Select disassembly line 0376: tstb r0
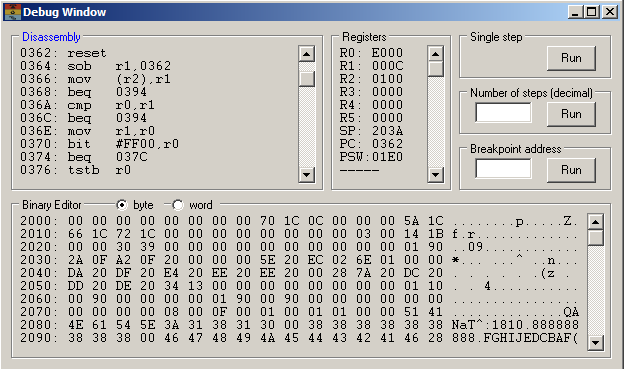The height and width of the screenshot is (369, 624). click(76, 170)
